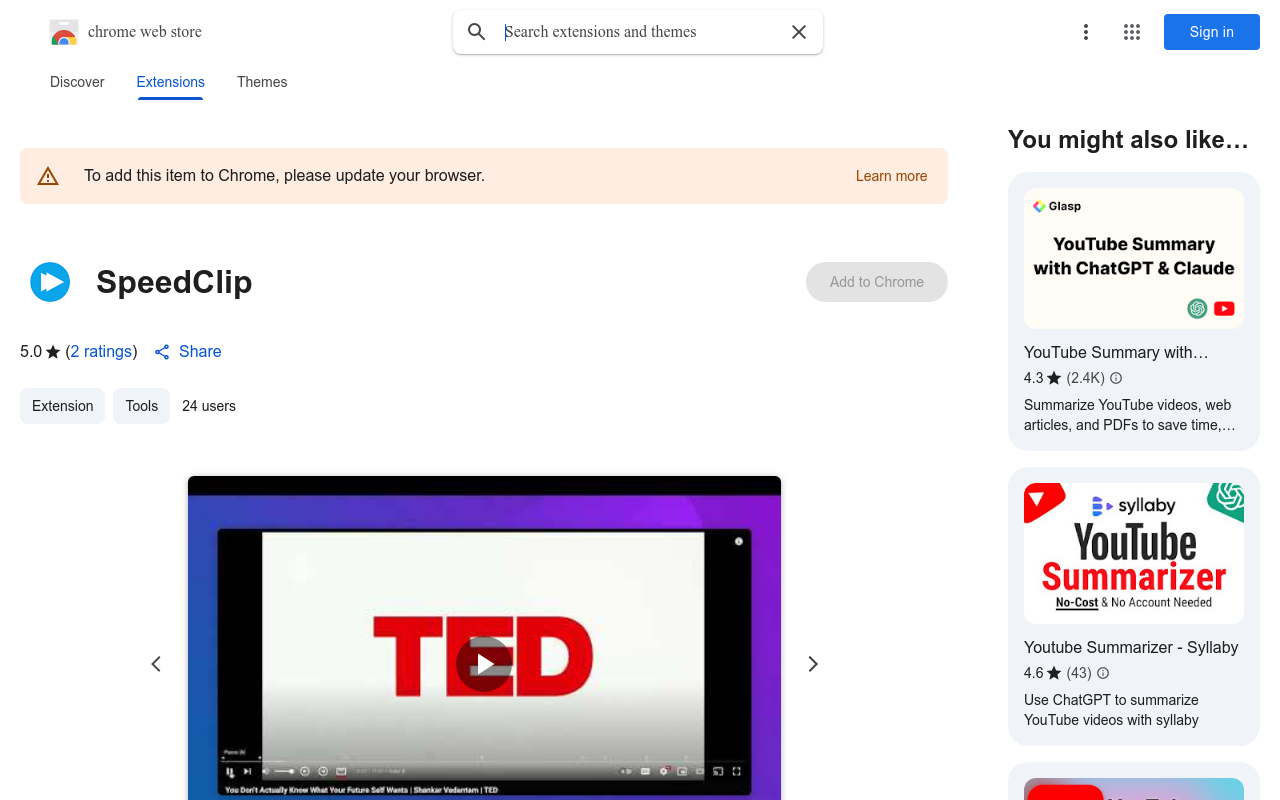Click the Add to Chrome button

pyautogui.click(x=877, y=282)
